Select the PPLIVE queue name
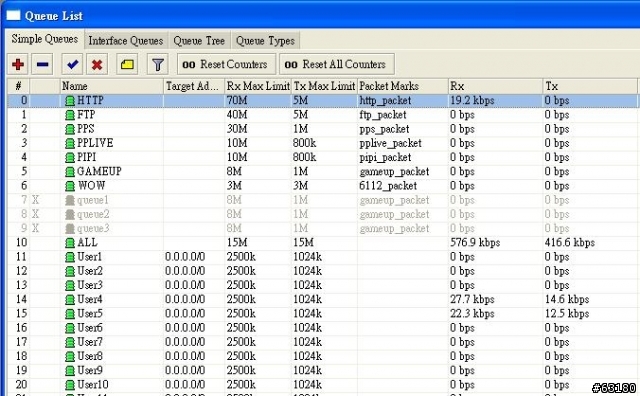This screenshot has width=640, height=396. pos(95,143)
